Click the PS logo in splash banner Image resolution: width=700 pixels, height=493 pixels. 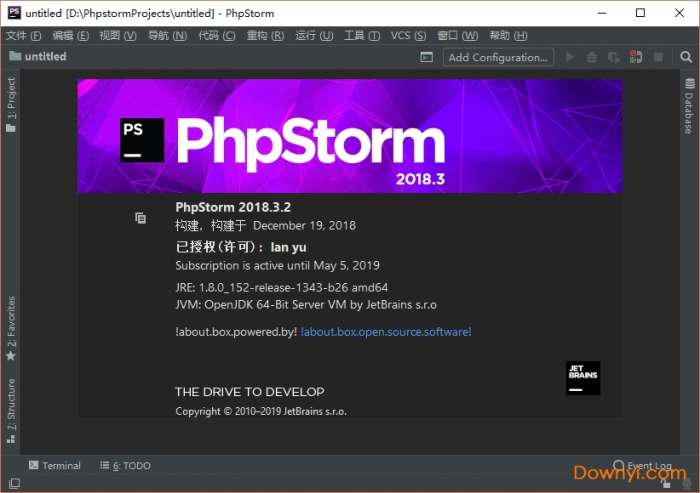(142, 140)
